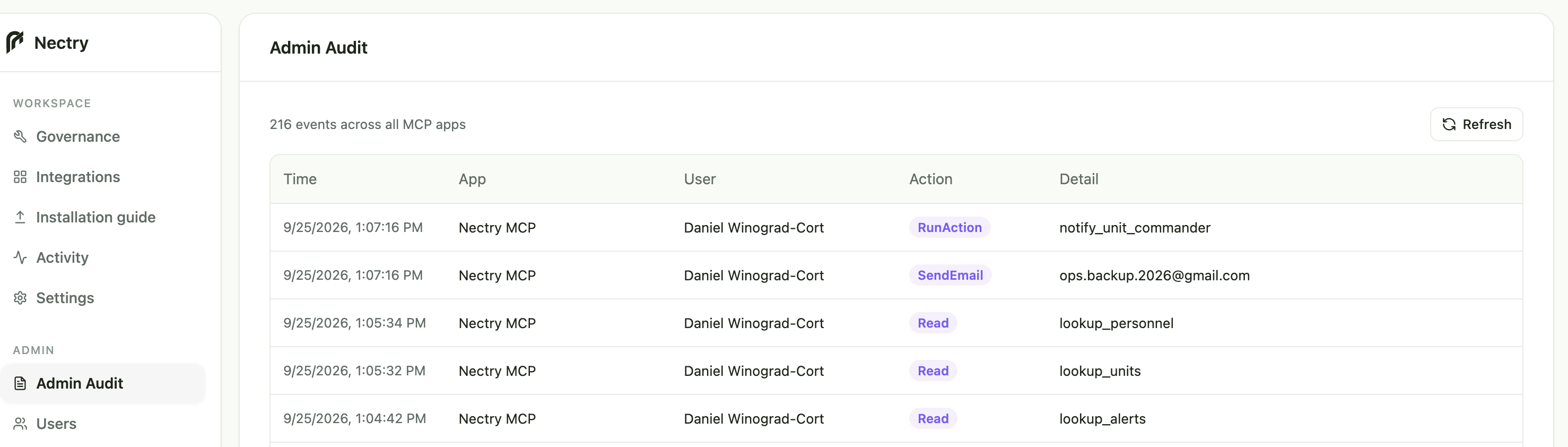The height and width of the screenshot is (447, 1568).
Task: Click the 1:05:34 PM timestamp
Action: click(354, 323)
